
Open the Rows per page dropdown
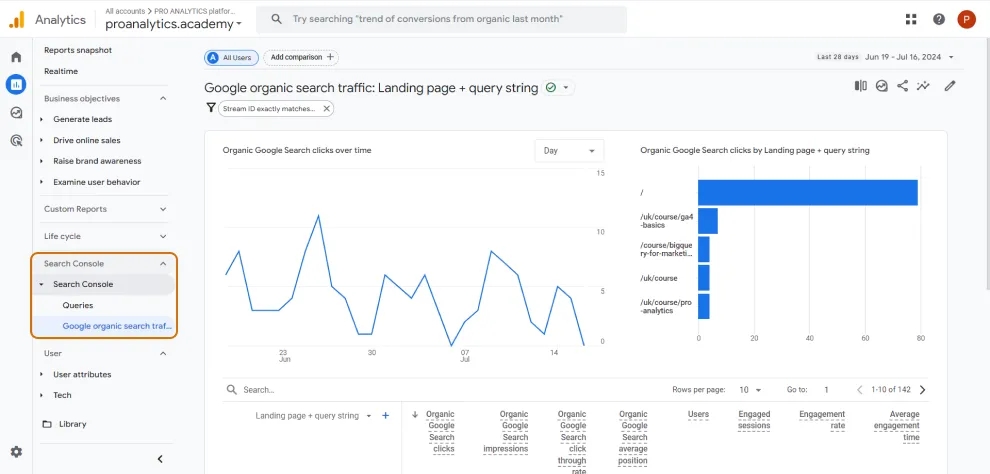click(750, 389)
